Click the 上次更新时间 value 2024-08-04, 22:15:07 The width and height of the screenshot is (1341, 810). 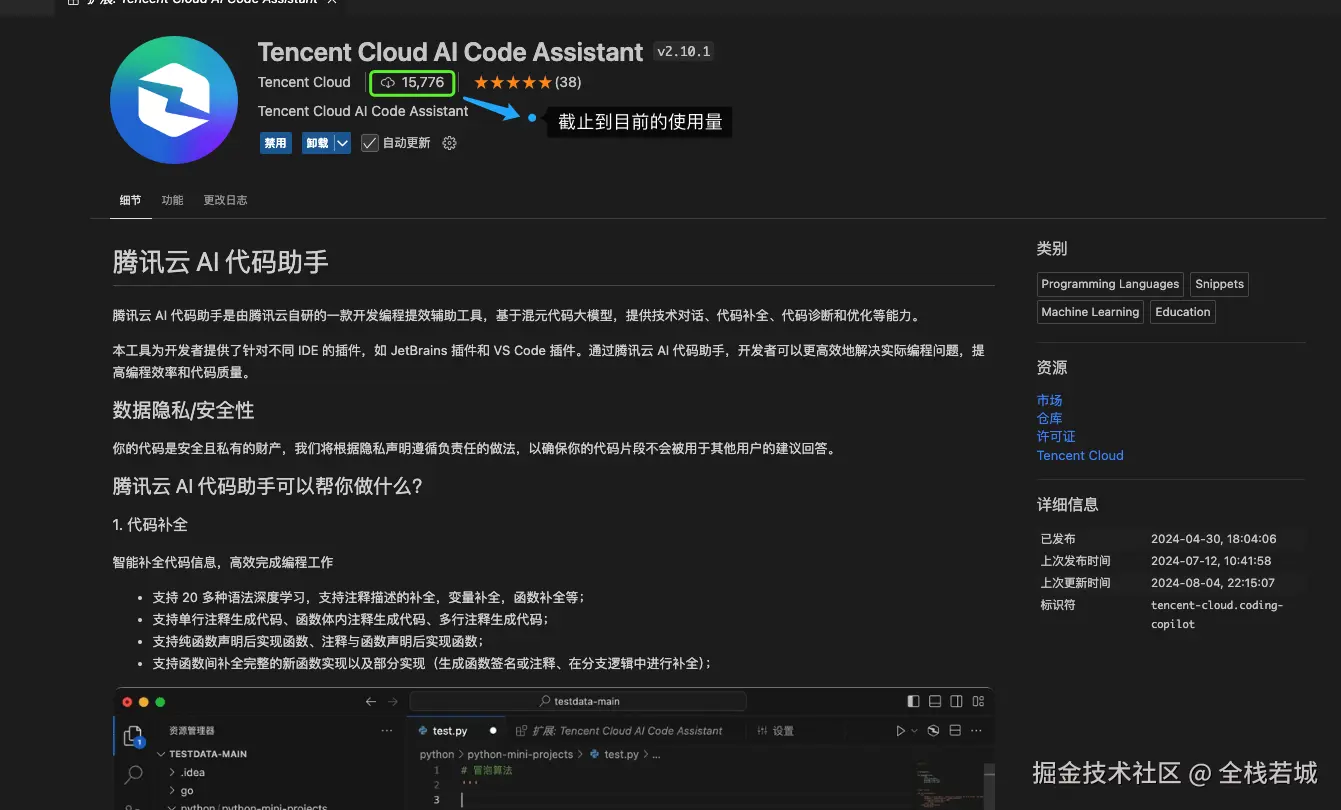(1212, 583)
